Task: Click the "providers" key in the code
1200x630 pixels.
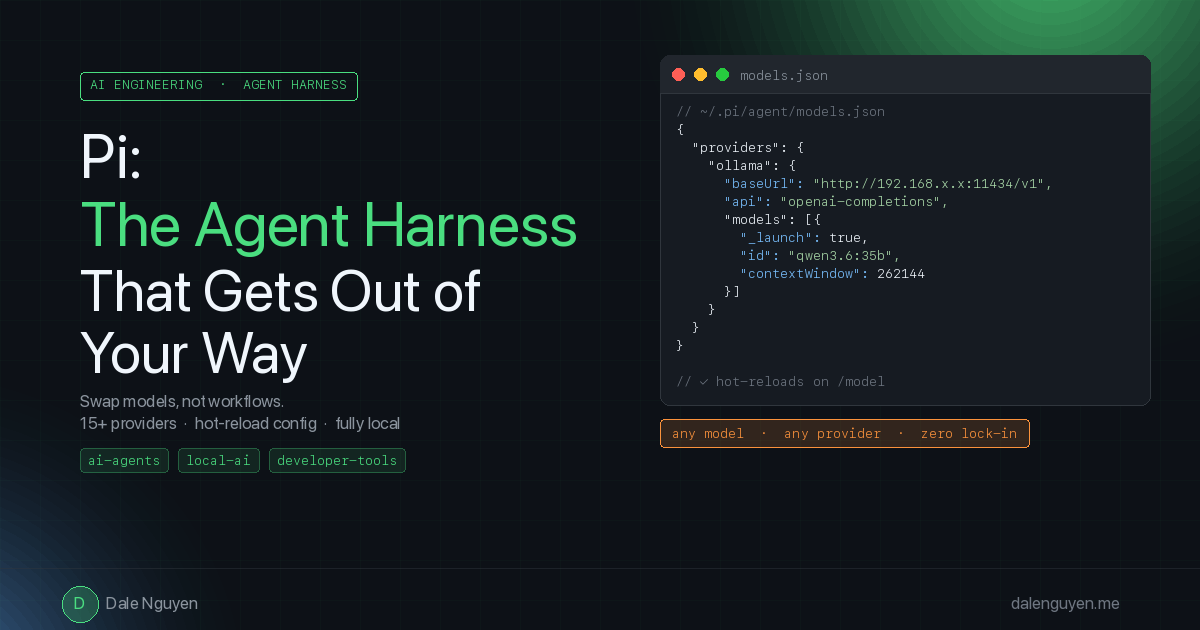Action: (736, 147)
